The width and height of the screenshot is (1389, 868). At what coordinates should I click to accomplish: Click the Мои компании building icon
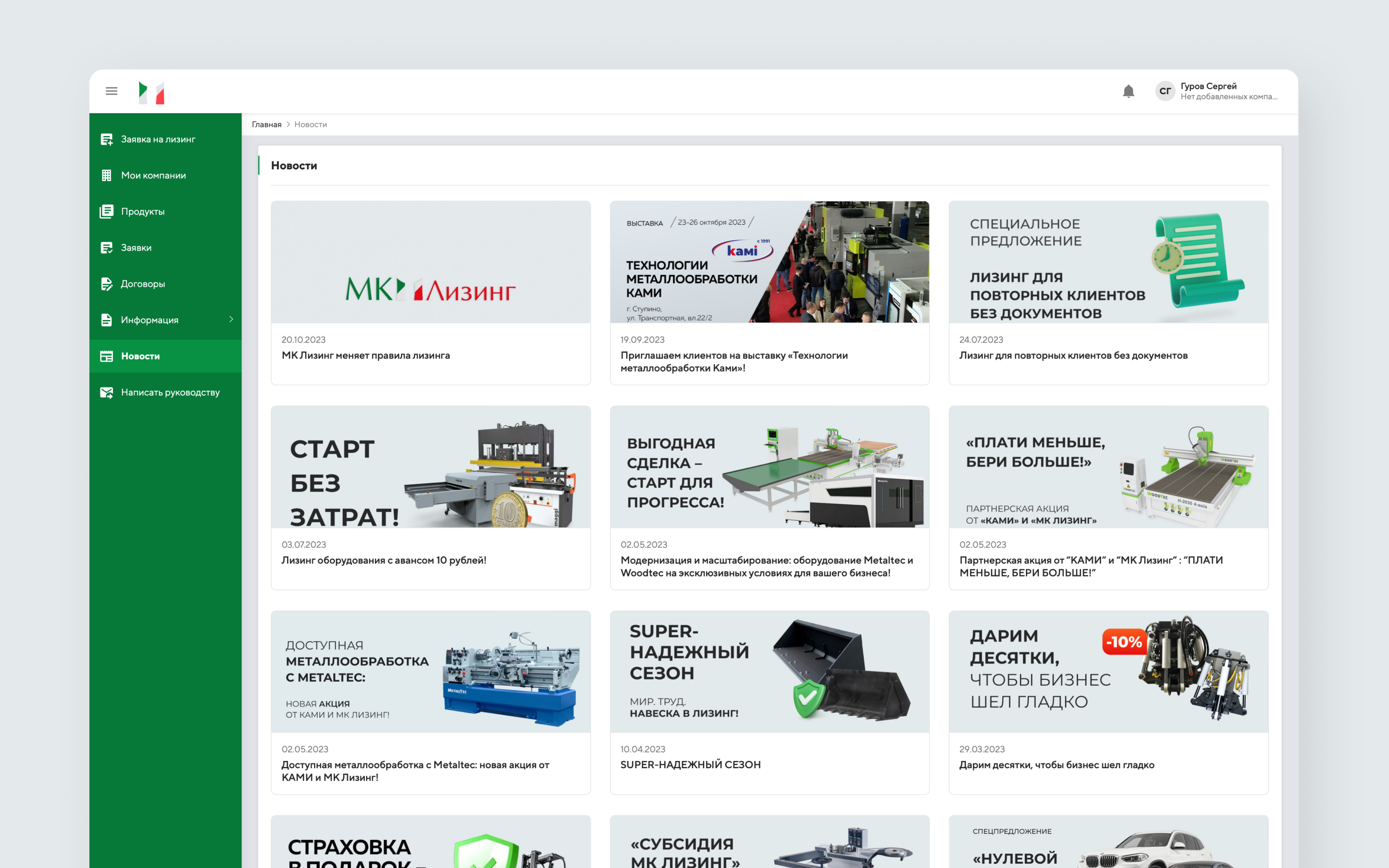107,176
